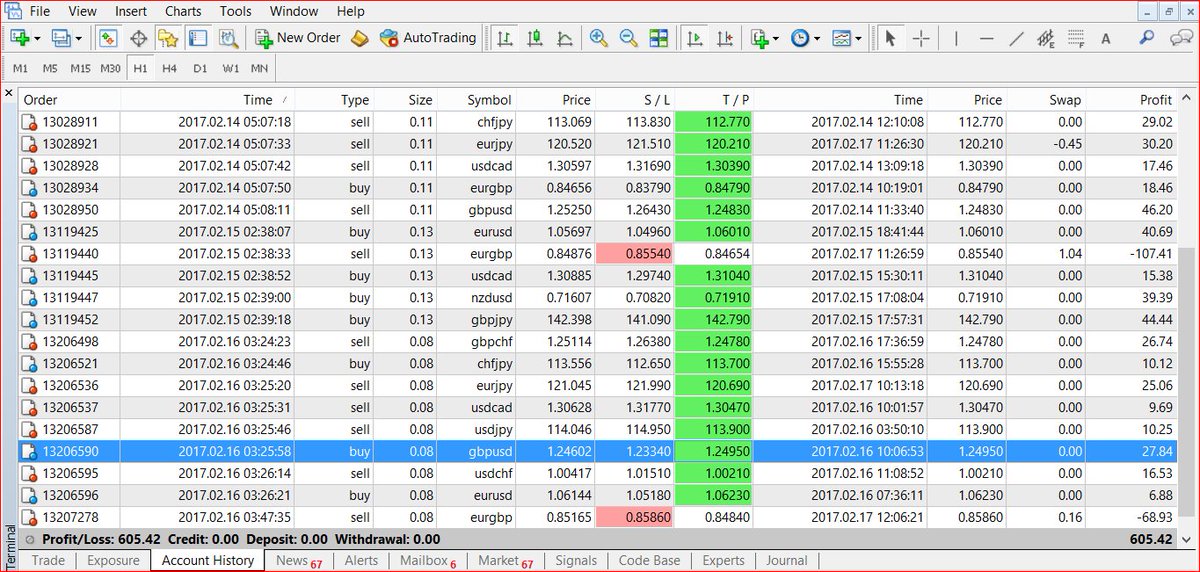The image size is (1200, 572).
Task: Switch timeframe to M30
Action: coord(111,68)
